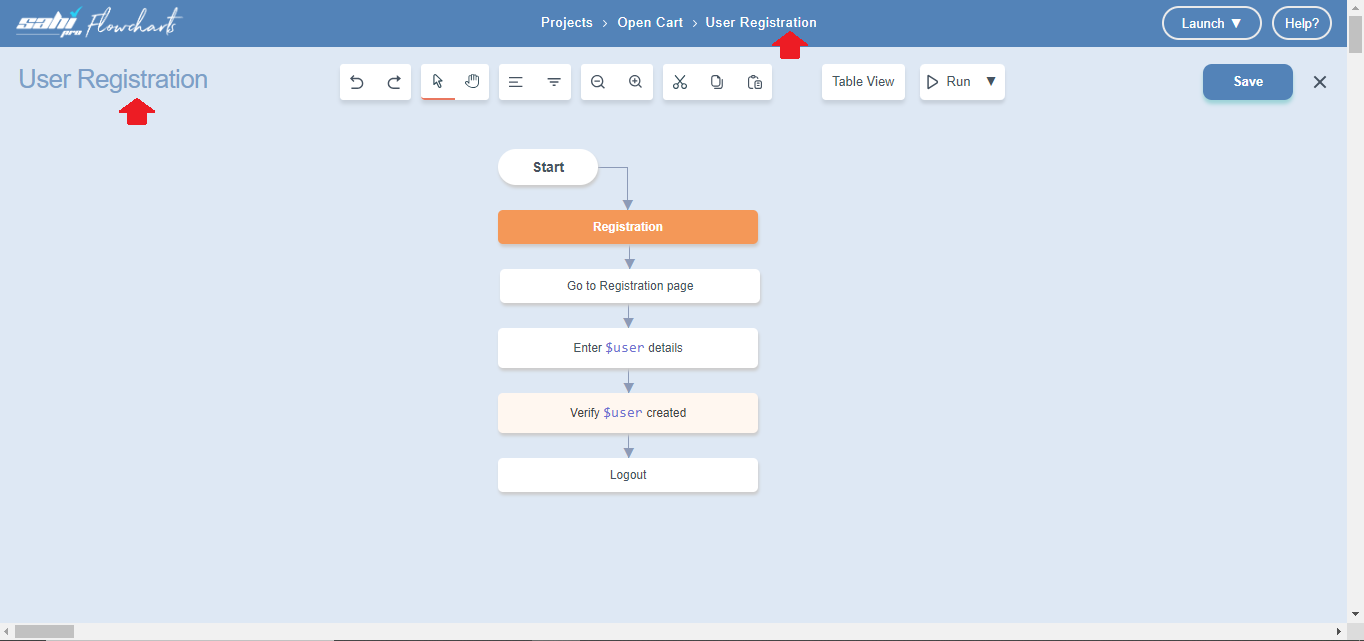Run the flowchart with play button
1364x641 pixels.
(948, 82)
